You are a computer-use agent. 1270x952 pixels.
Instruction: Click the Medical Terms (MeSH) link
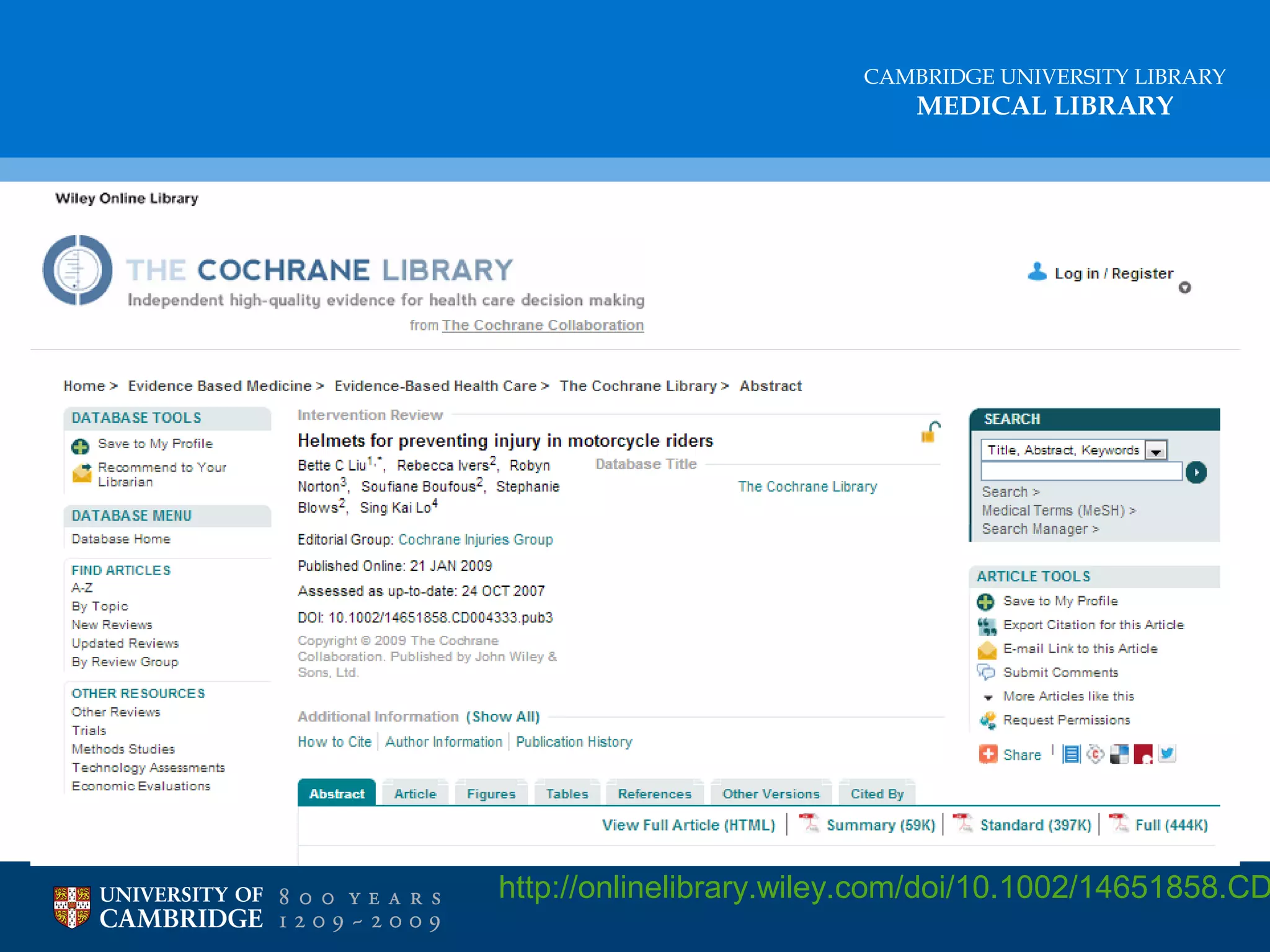(1059, 511)
